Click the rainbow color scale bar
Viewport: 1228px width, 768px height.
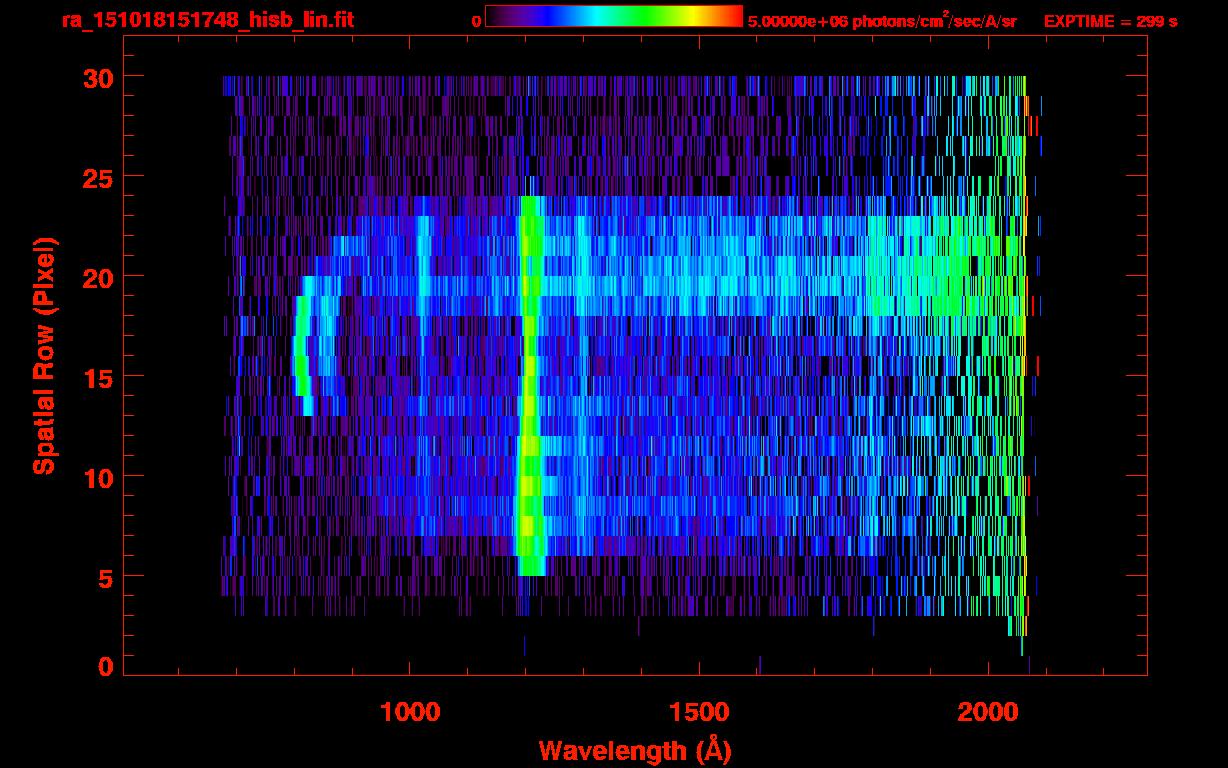pos(614,16)
